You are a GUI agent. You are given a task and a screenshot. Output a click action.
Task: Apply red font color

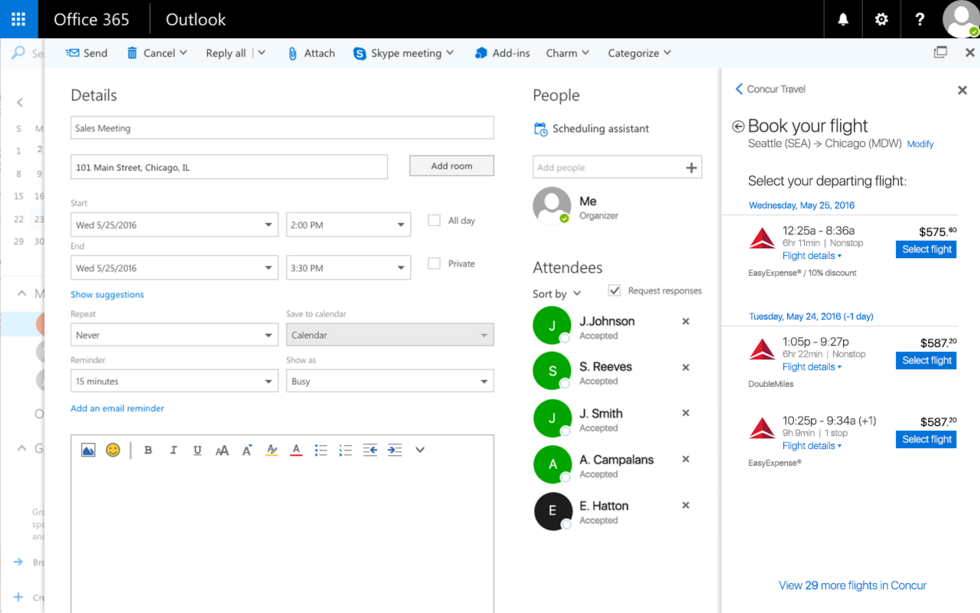[x=296, y=450]
